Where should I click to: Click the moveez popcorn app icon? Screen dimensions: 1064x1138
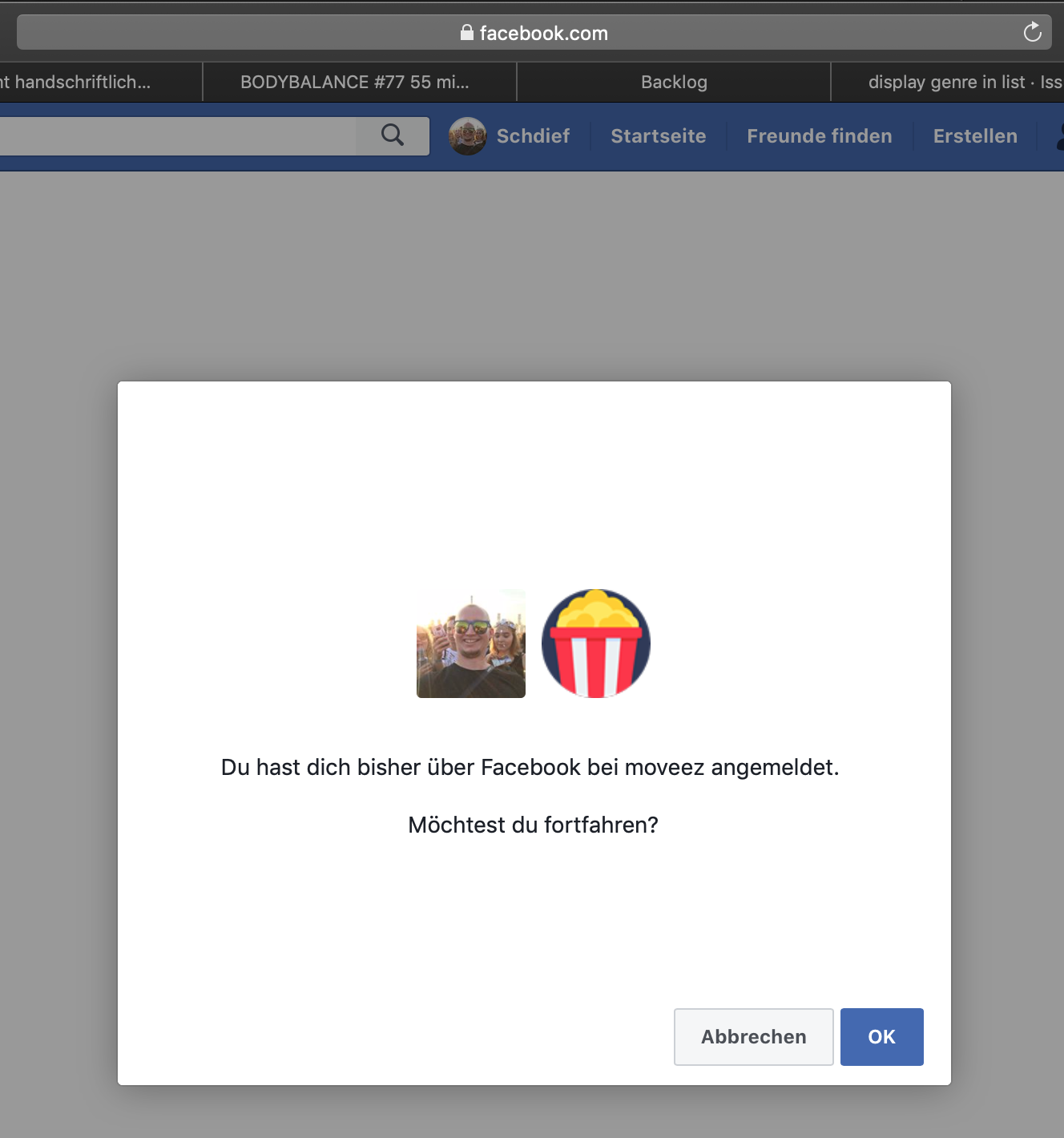click(596, 644)
